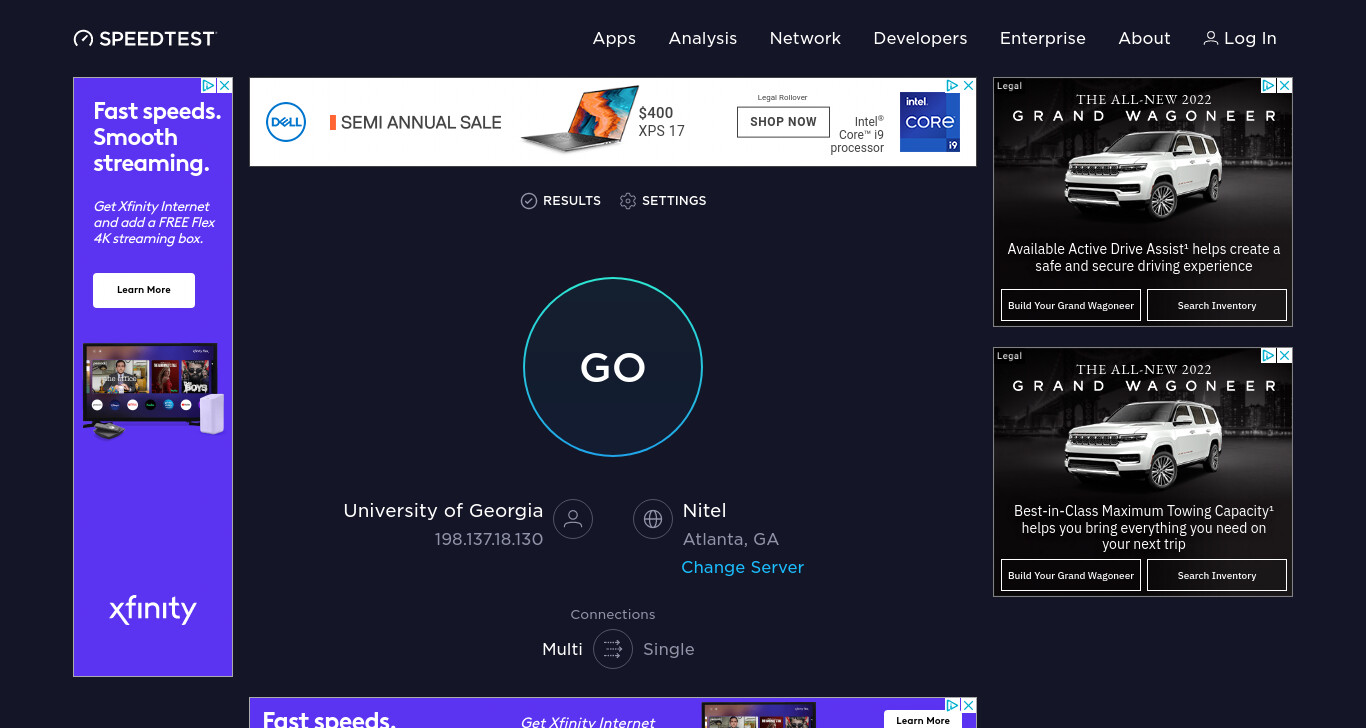Click the Log In link

tap(1240, 38)
